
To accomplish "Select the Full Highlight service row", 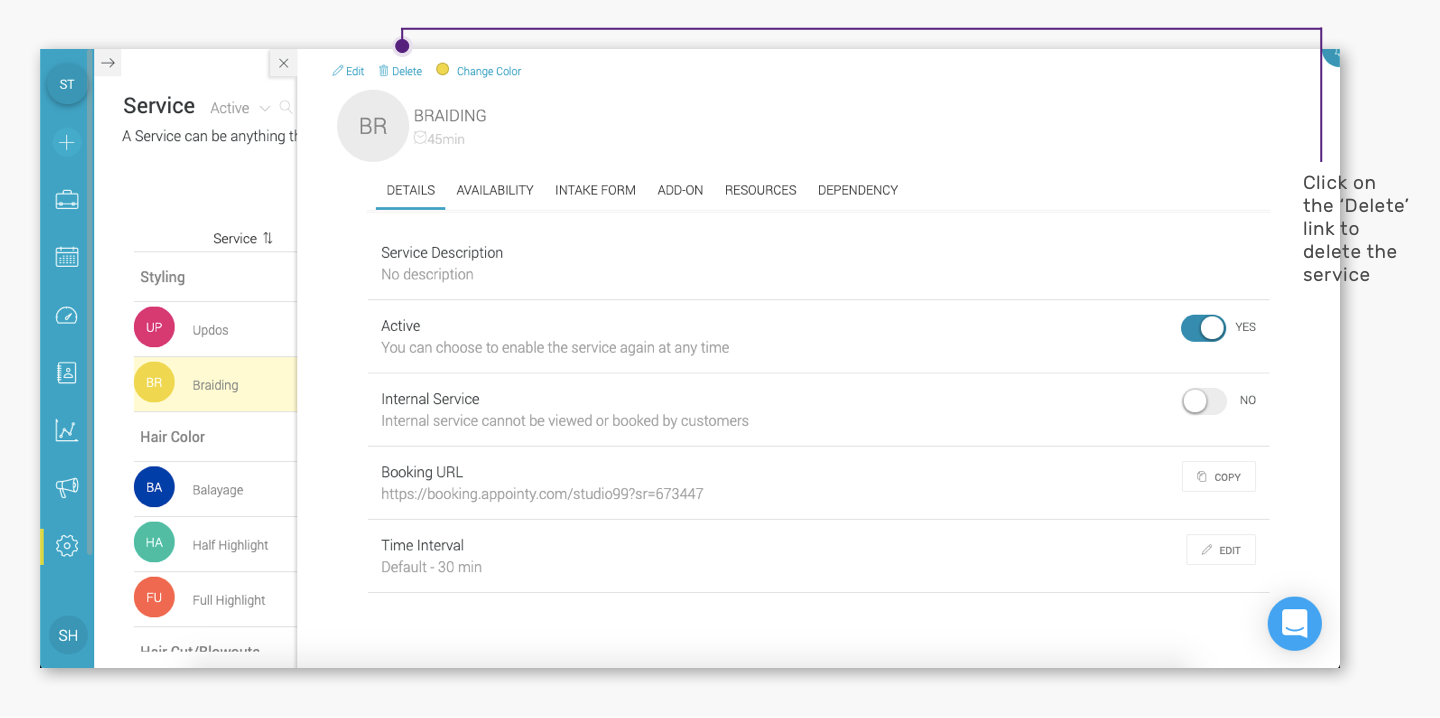I will point(215,599).
